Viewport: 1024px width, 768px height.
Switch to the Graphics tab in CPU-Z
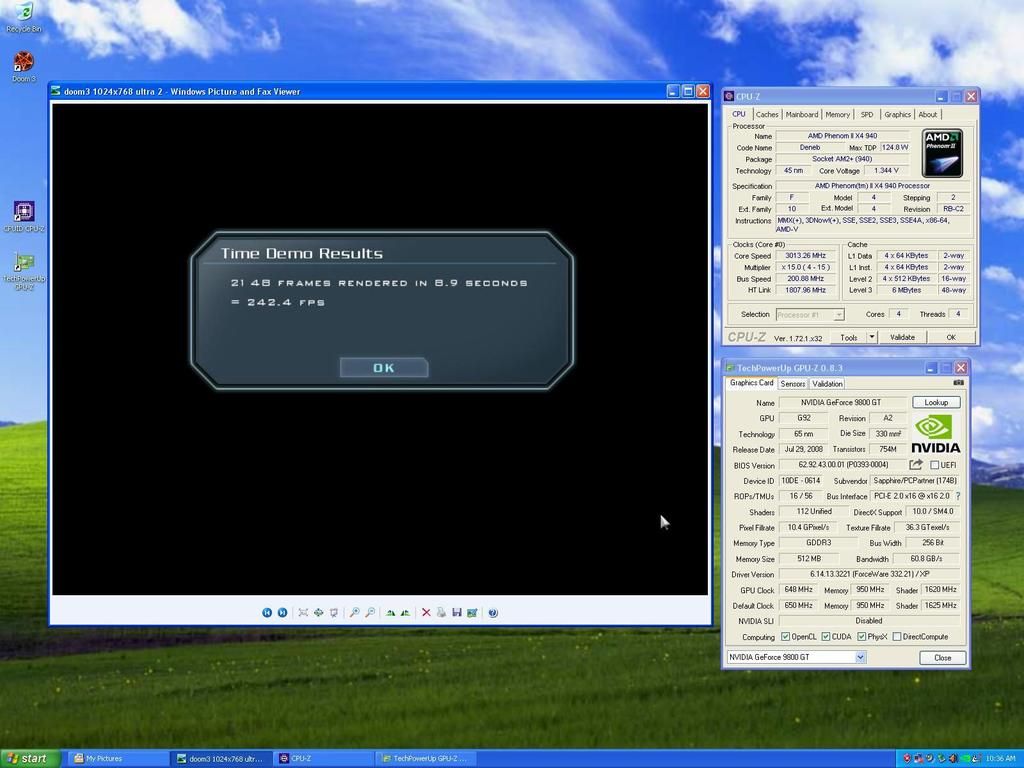897,114
